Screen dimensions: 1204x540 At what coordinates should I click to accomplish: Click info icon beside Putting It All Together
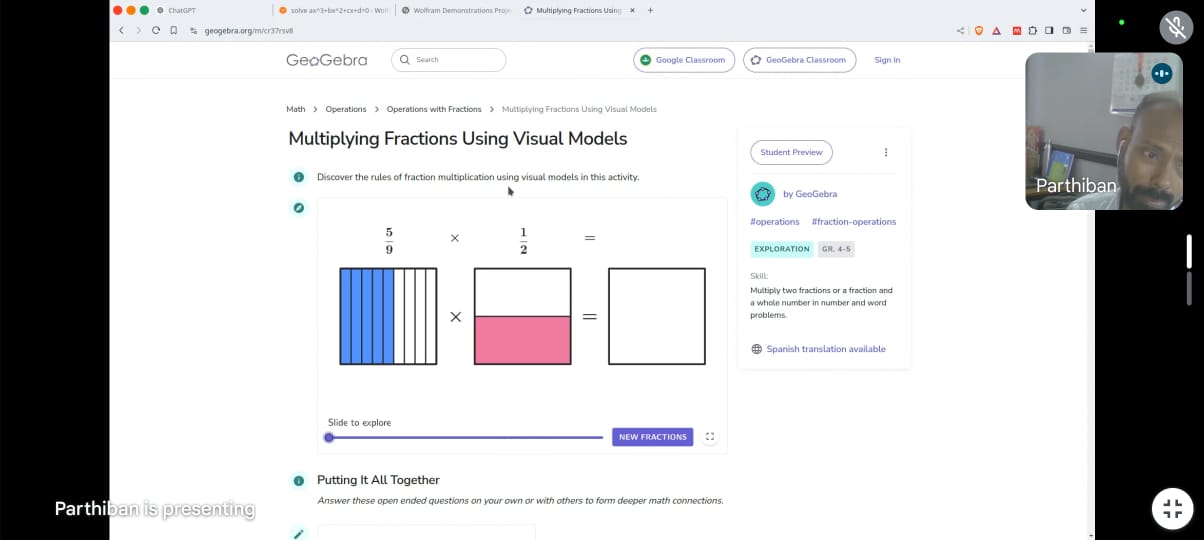298,481
